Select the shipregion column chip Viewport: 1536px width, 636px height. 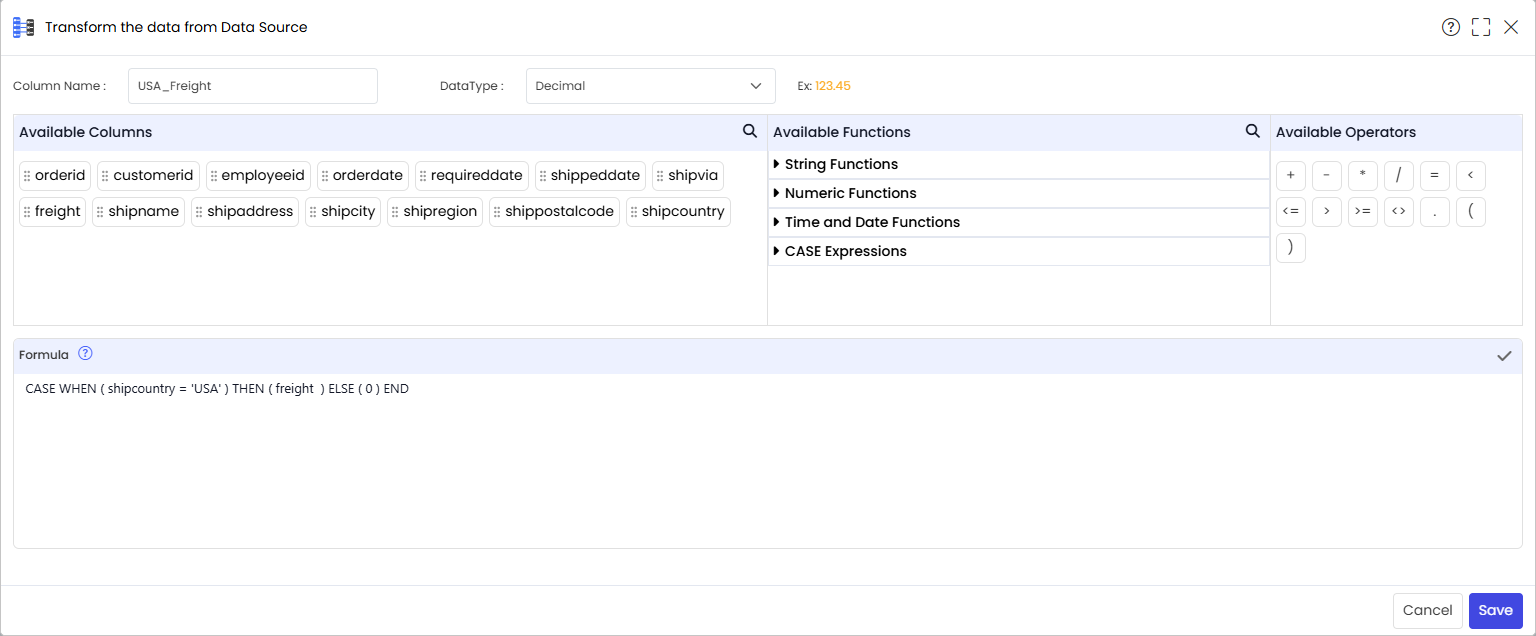(435, 212)
